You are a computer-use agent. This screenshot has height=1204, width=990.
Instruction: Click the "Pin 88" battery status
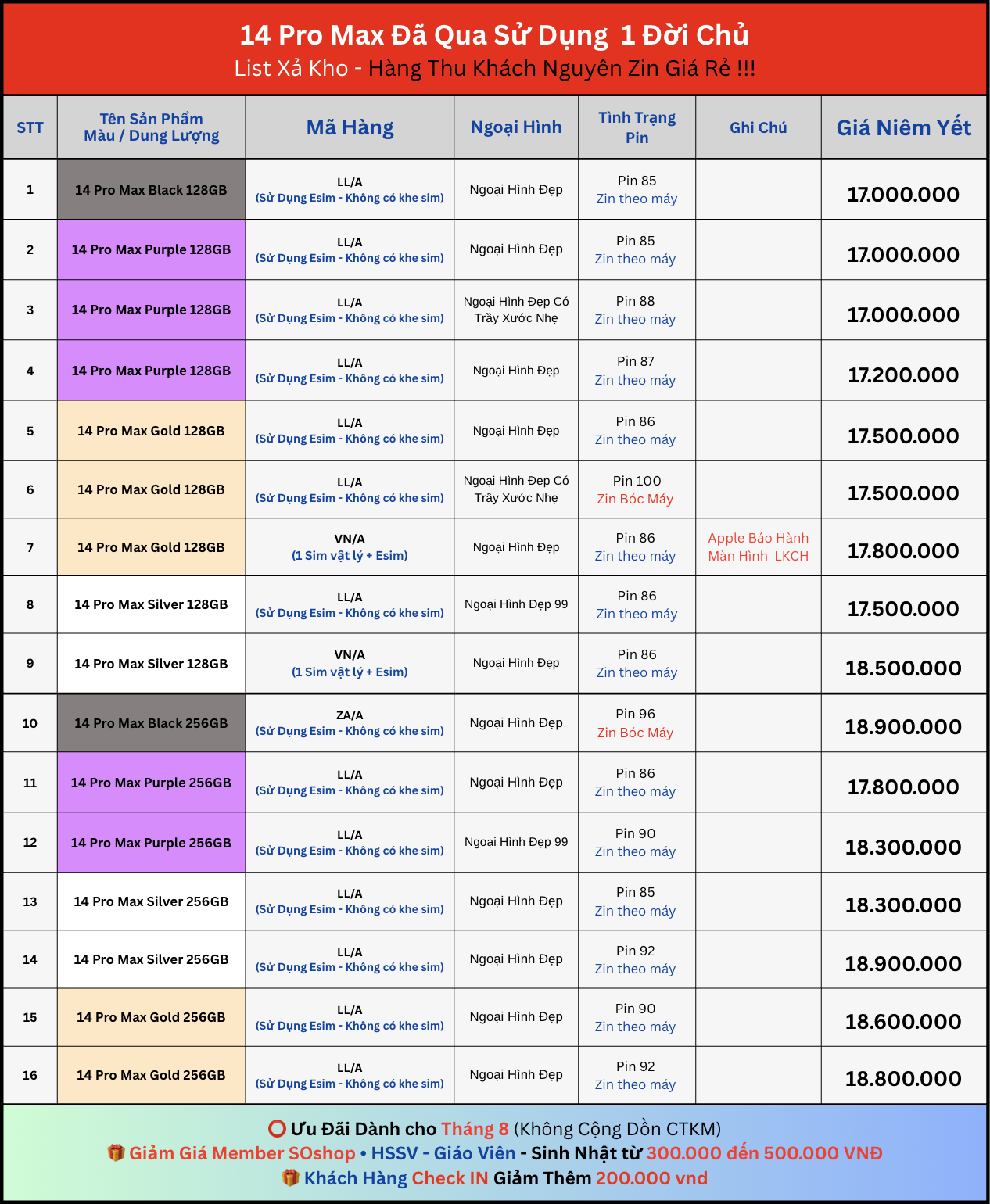coord(636,301)
